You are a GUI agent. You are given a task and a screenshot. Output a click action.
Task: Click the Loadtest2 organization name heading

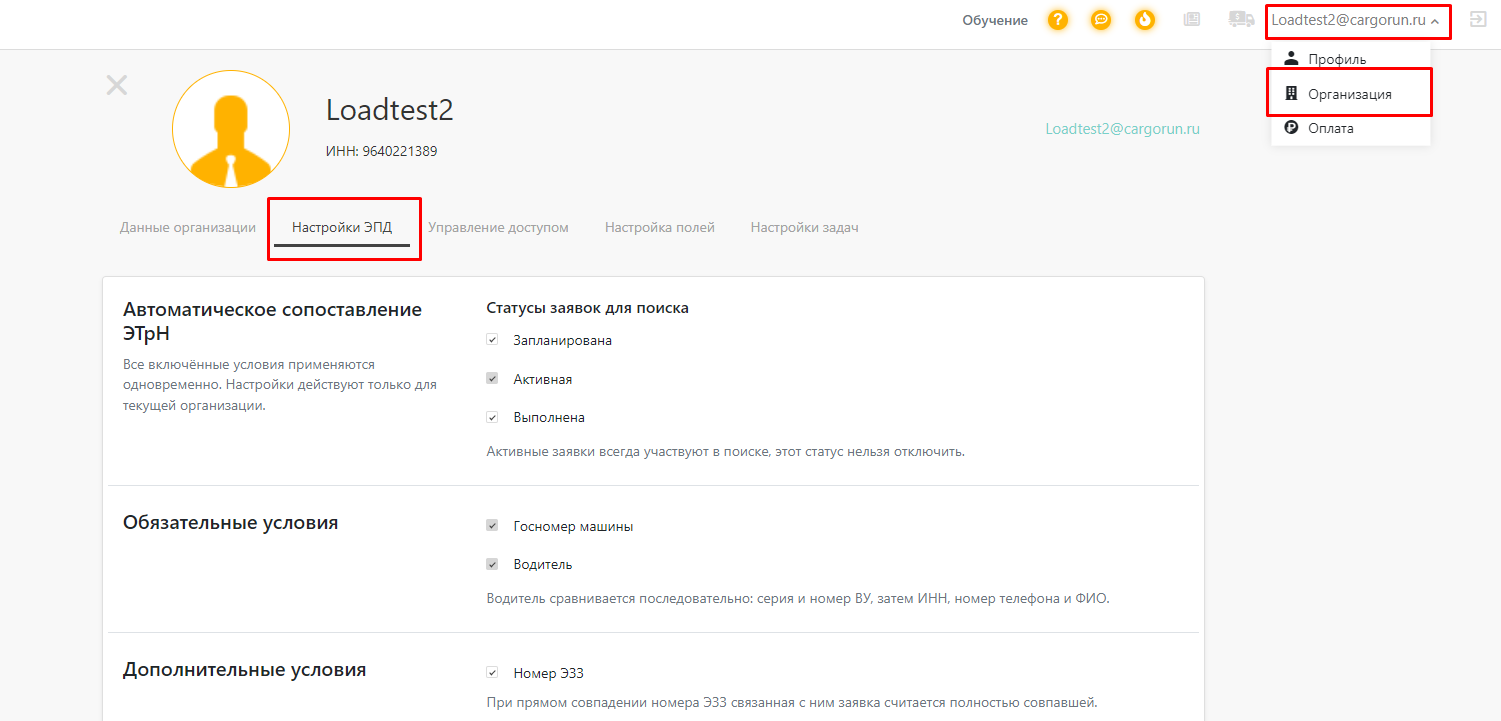pyautogui.click(x=390, y=110)
